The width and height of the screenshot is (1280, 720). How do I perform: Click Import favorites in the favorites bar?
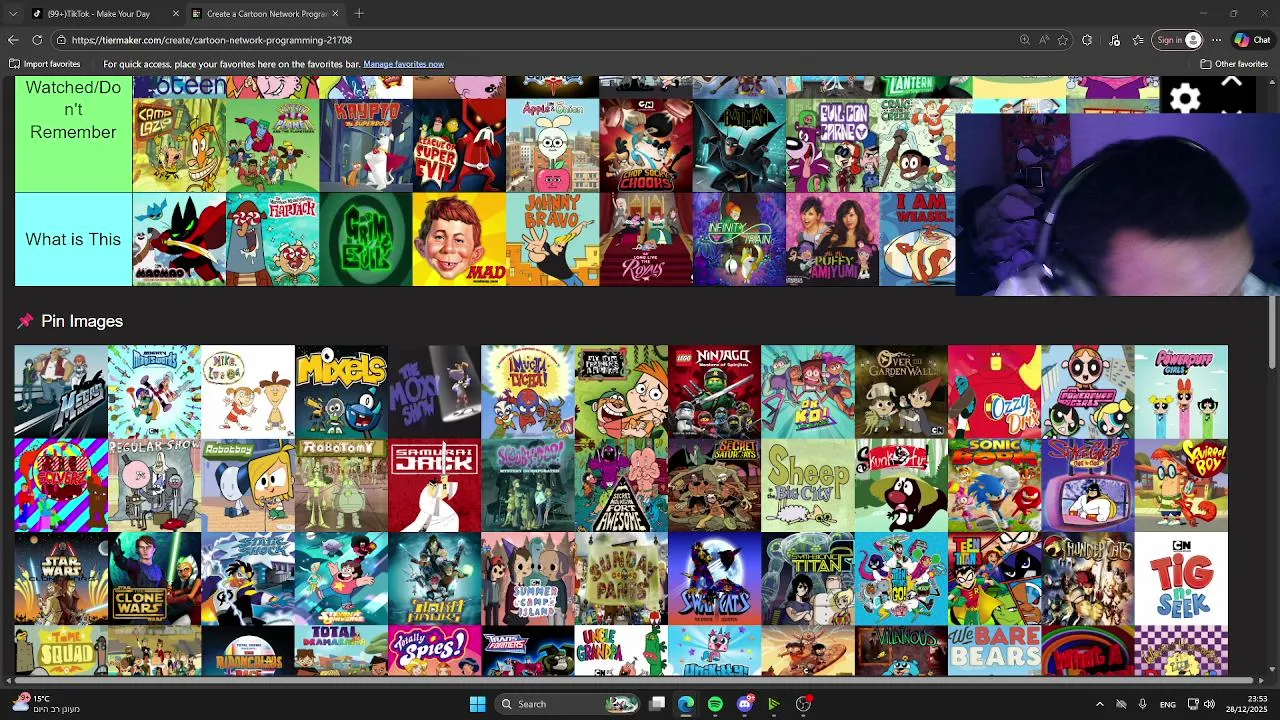(45, 64)
